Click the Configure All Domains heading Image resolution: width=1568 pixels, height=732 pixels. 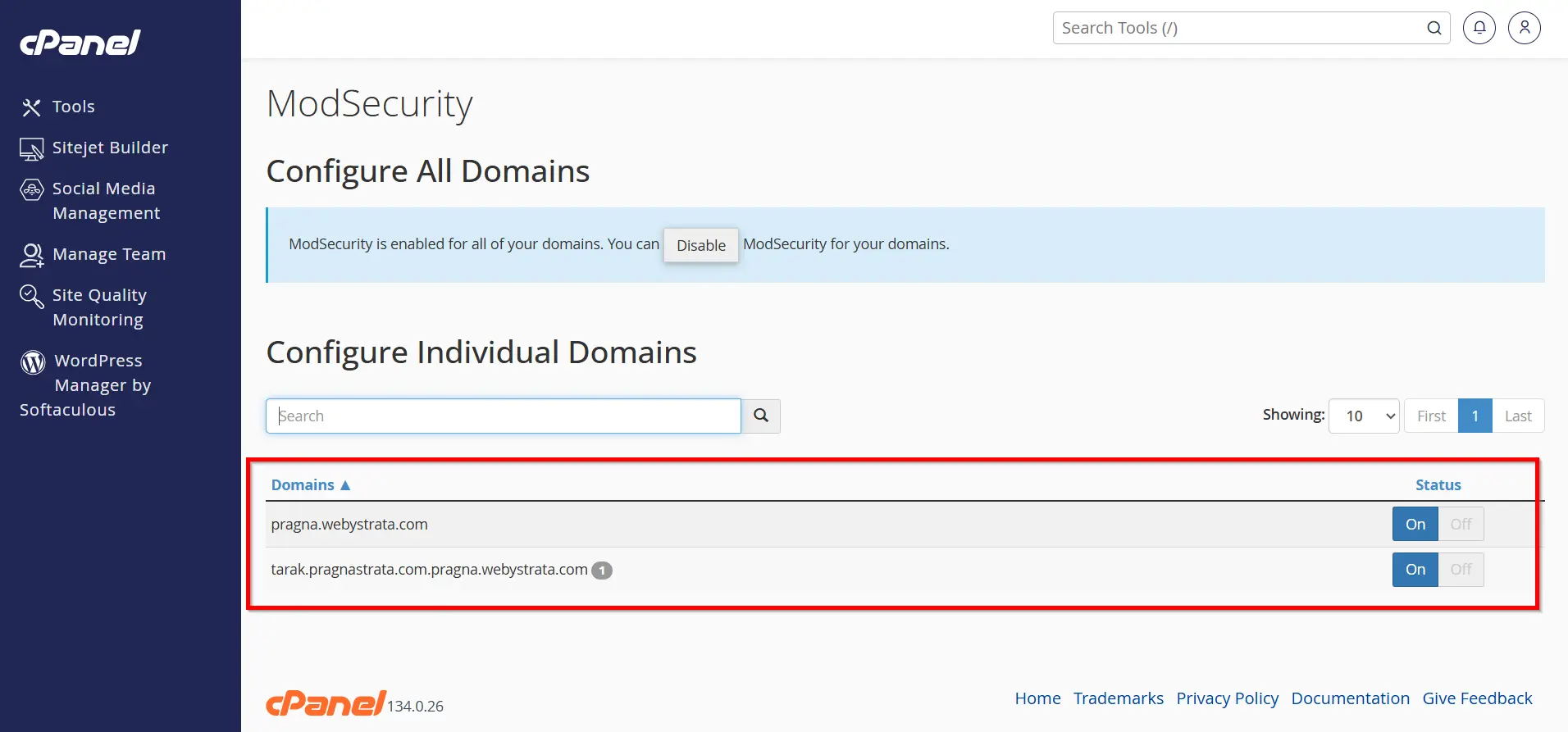coord(428,171)
